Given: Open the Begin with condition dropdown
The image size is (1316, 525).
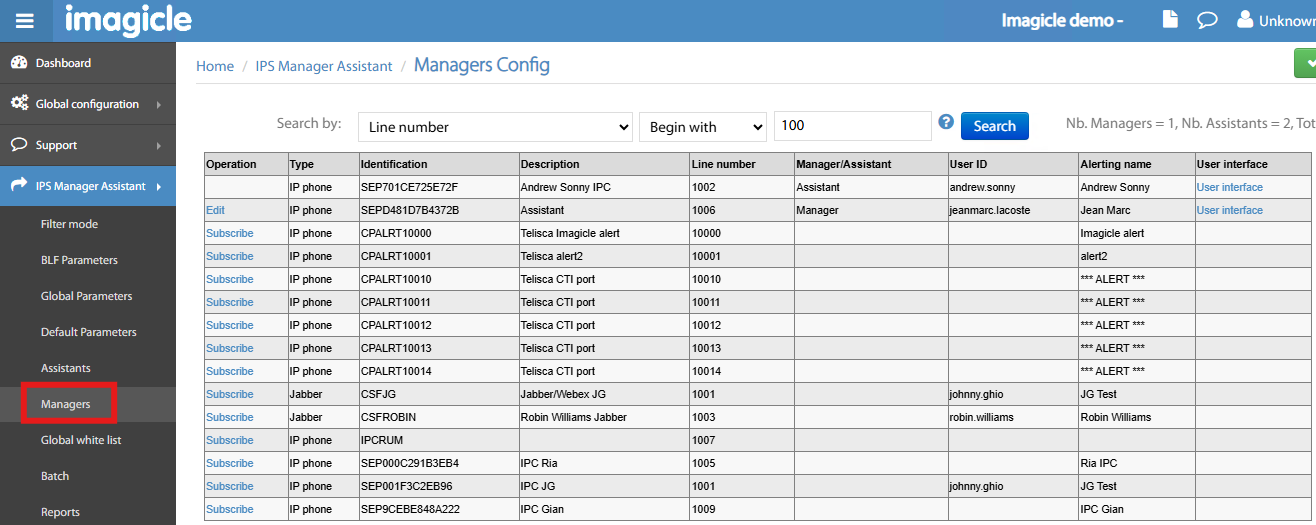Looking at the screenshot, I should (702, 127).
